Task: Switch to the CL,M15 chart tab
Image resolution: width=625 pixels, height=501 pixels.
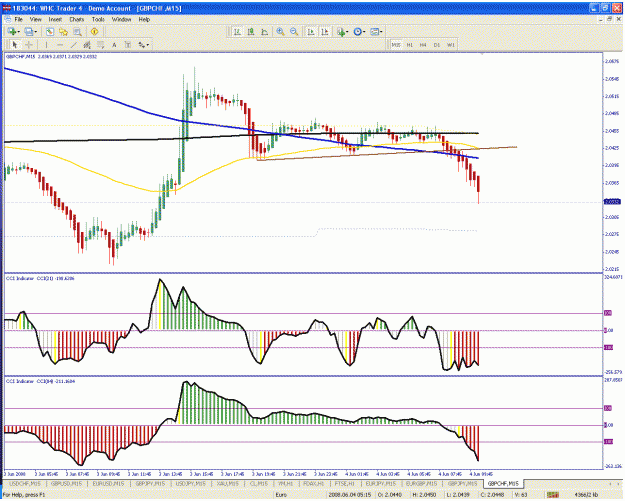Action: (x=259, y=483)
